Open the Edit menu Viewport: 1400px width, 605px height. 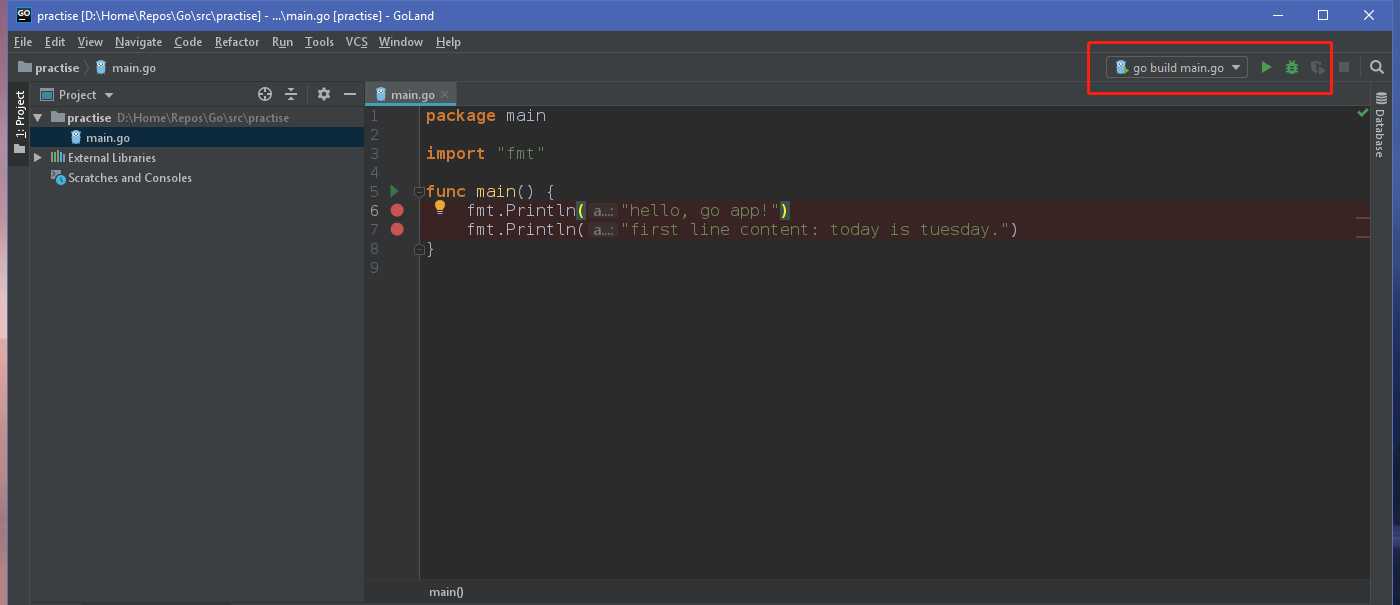tap(55, 42)
